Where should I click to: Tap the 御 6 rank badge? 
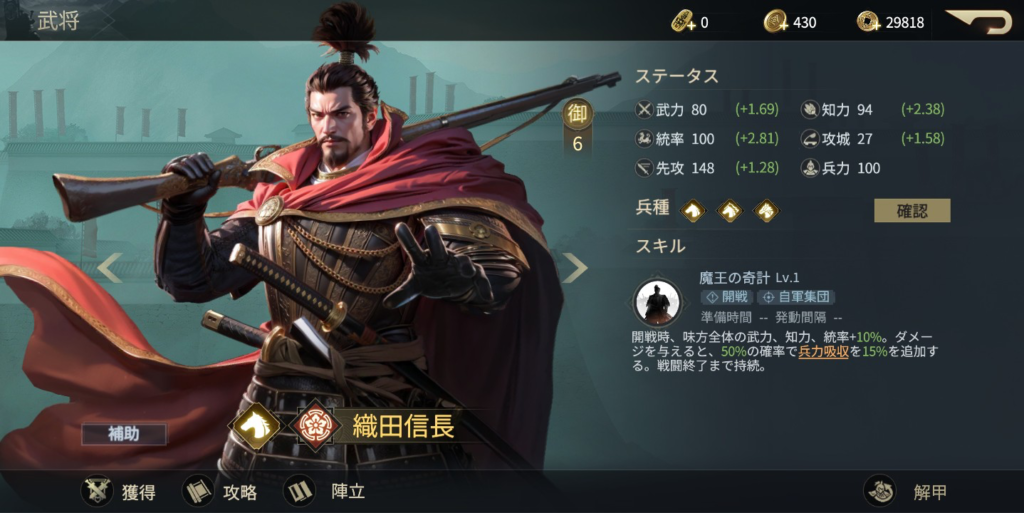coord(577,128)
